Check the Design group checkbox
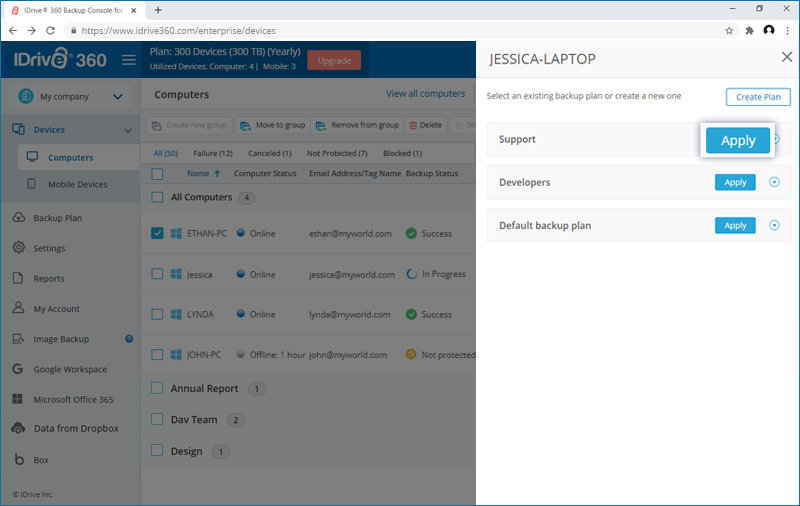 [x=157, y=450]
